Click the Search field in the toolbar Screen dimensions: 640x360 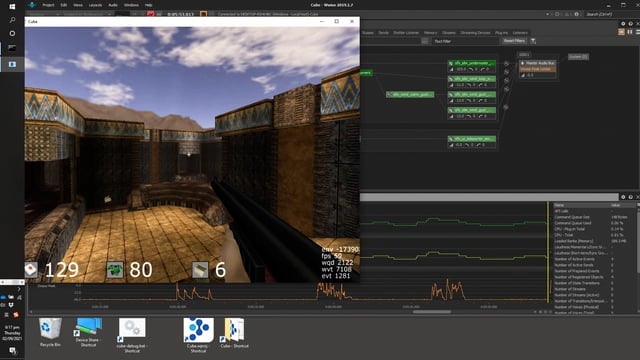[x=611, y=14]
